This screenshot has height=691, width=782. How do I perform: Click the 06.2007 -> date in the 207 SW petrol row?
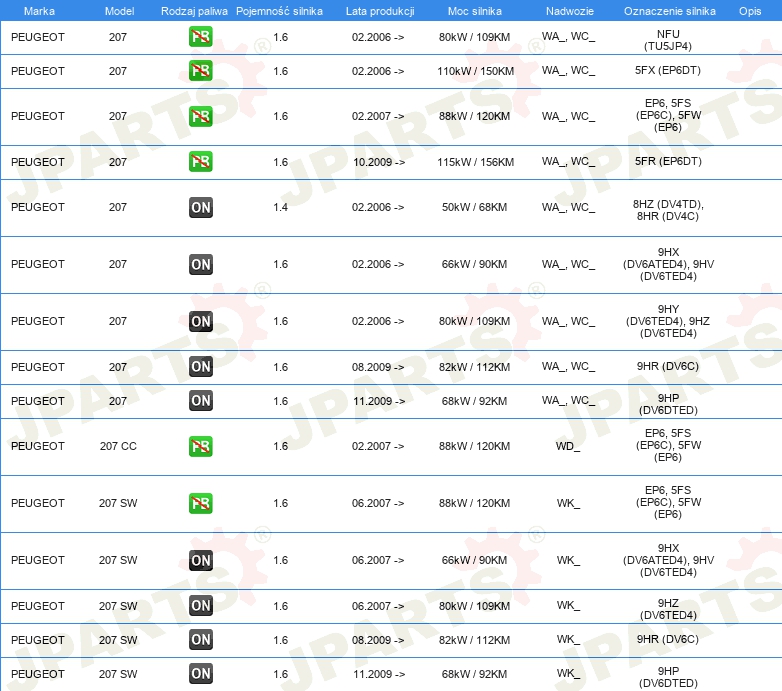(378, 503)
